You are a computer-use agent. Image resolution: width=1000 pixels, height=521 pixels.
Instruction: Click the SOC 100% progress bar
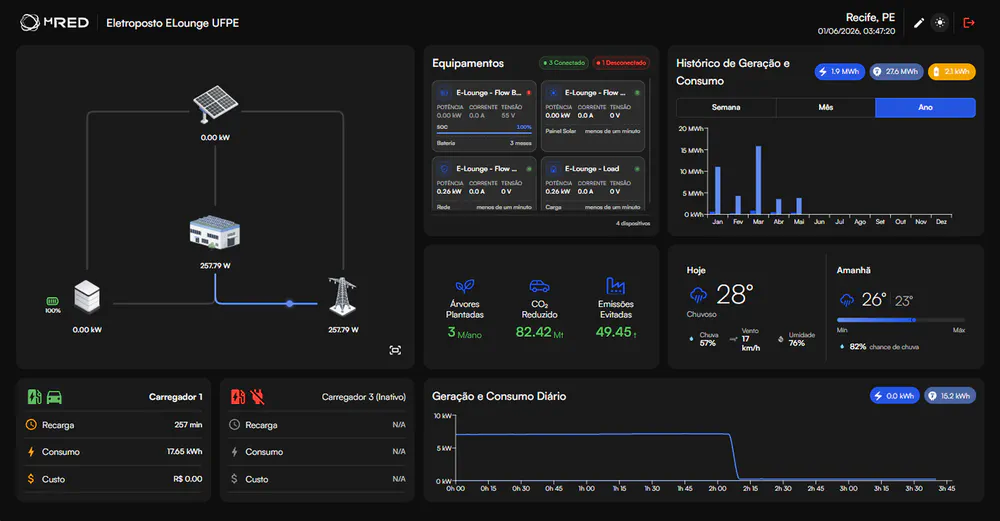tap(484, 133)
